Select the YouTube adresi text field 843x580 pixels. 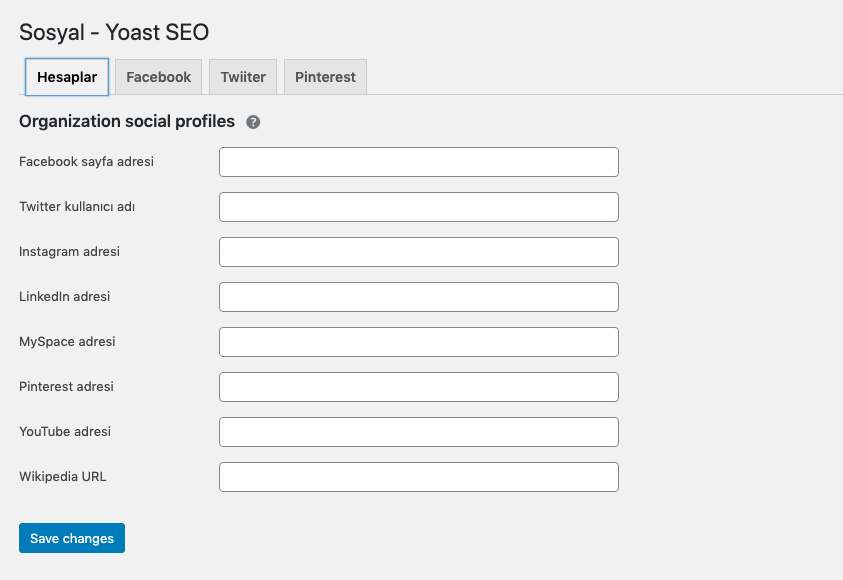pos(418,432)
